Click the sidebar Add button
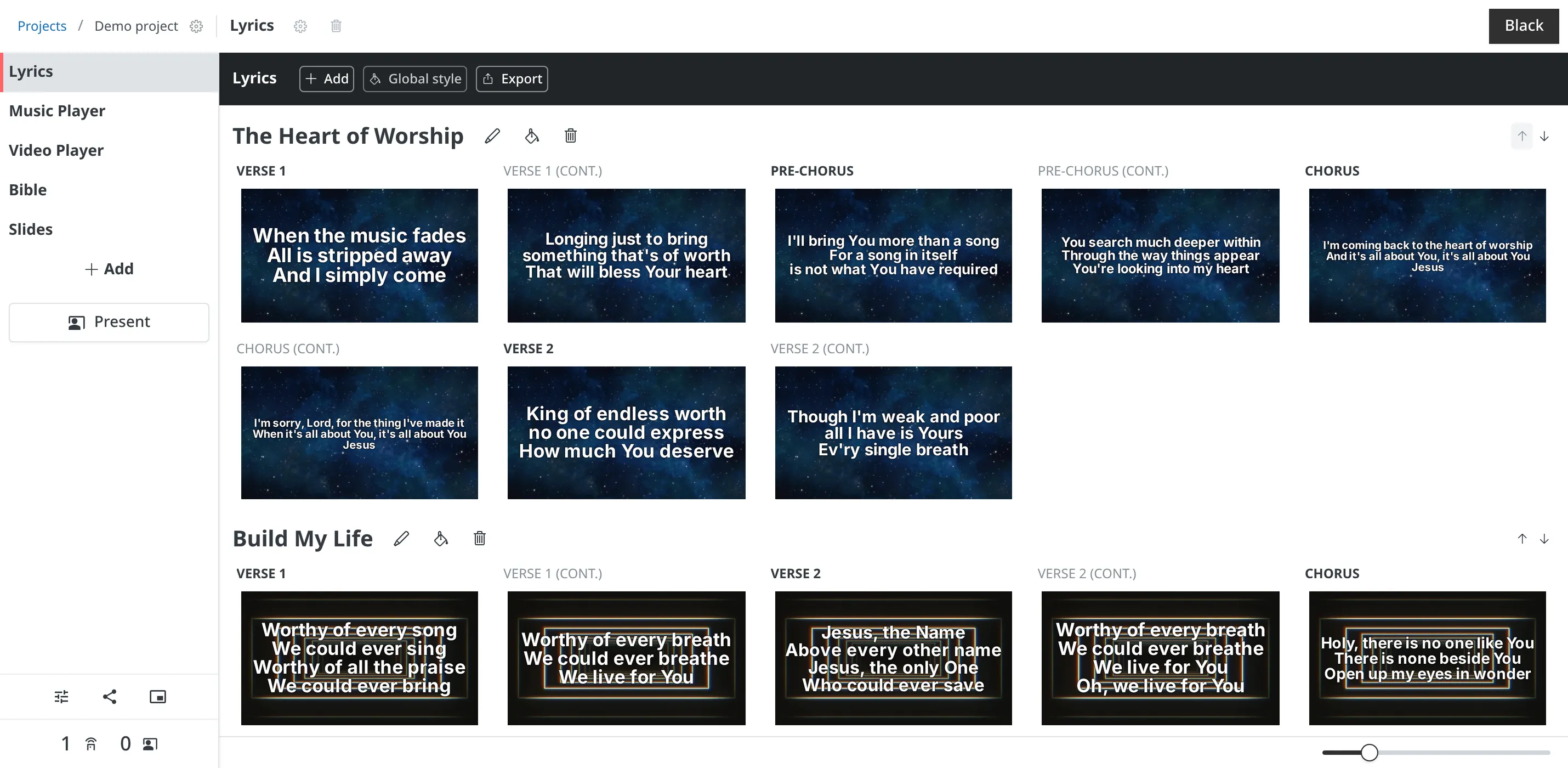Screen dimensions: 1568x768 [109, 269]
